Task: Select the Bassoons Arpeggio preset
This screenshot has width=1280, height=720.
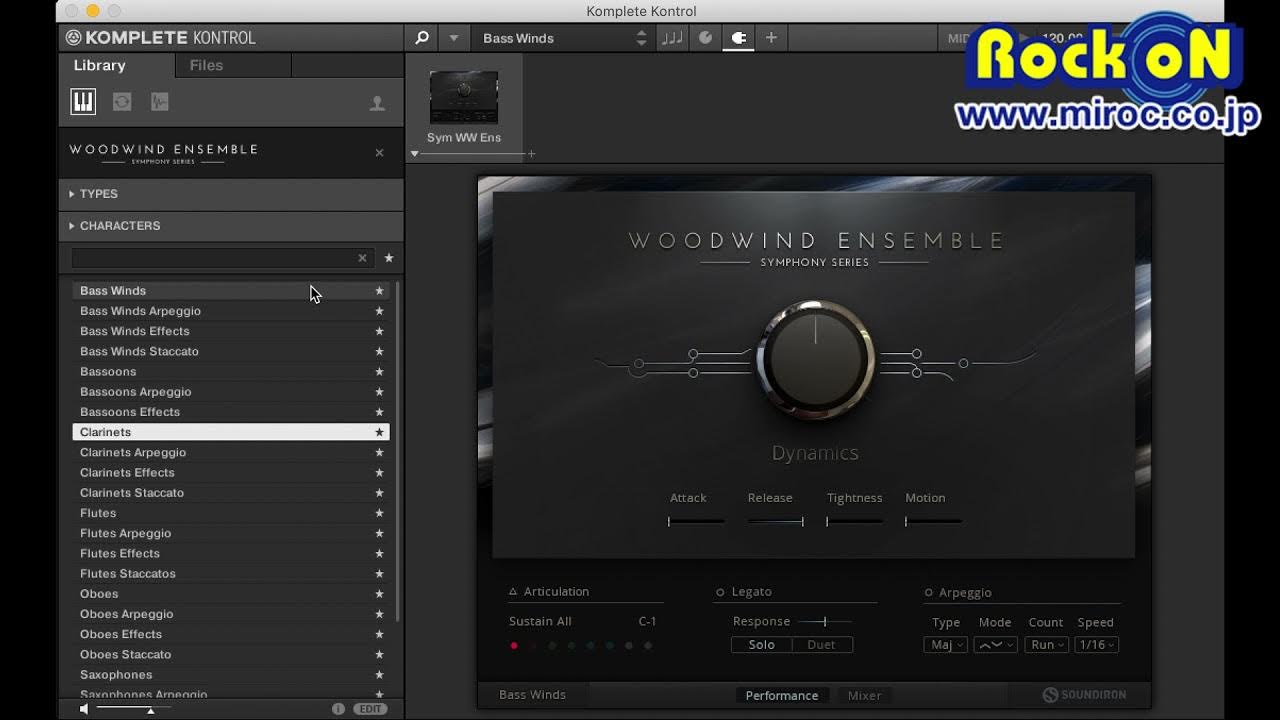Action: [231, 392]
